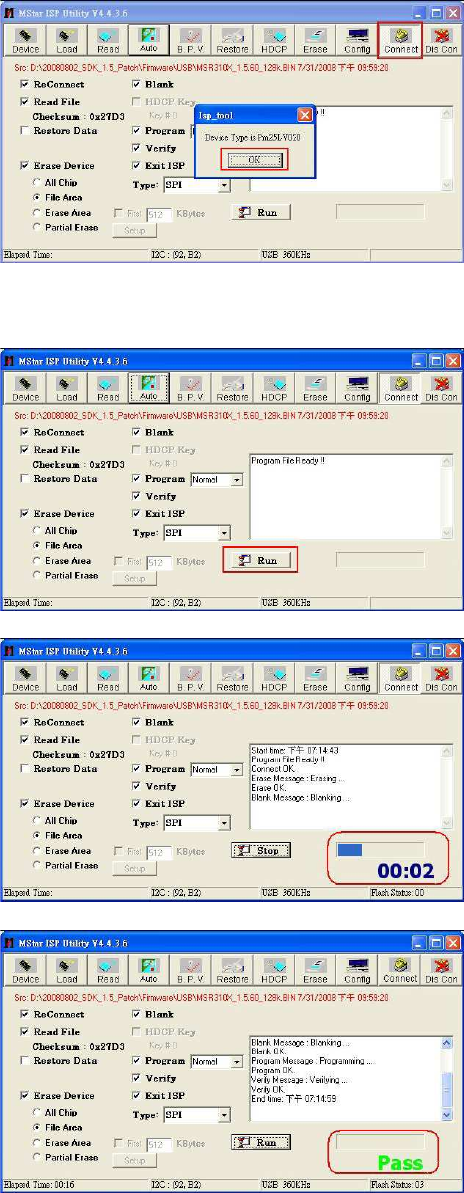Toggle Verify checkbox in window with Stop button
The image size is (464, 1193).
click(136, 786)
